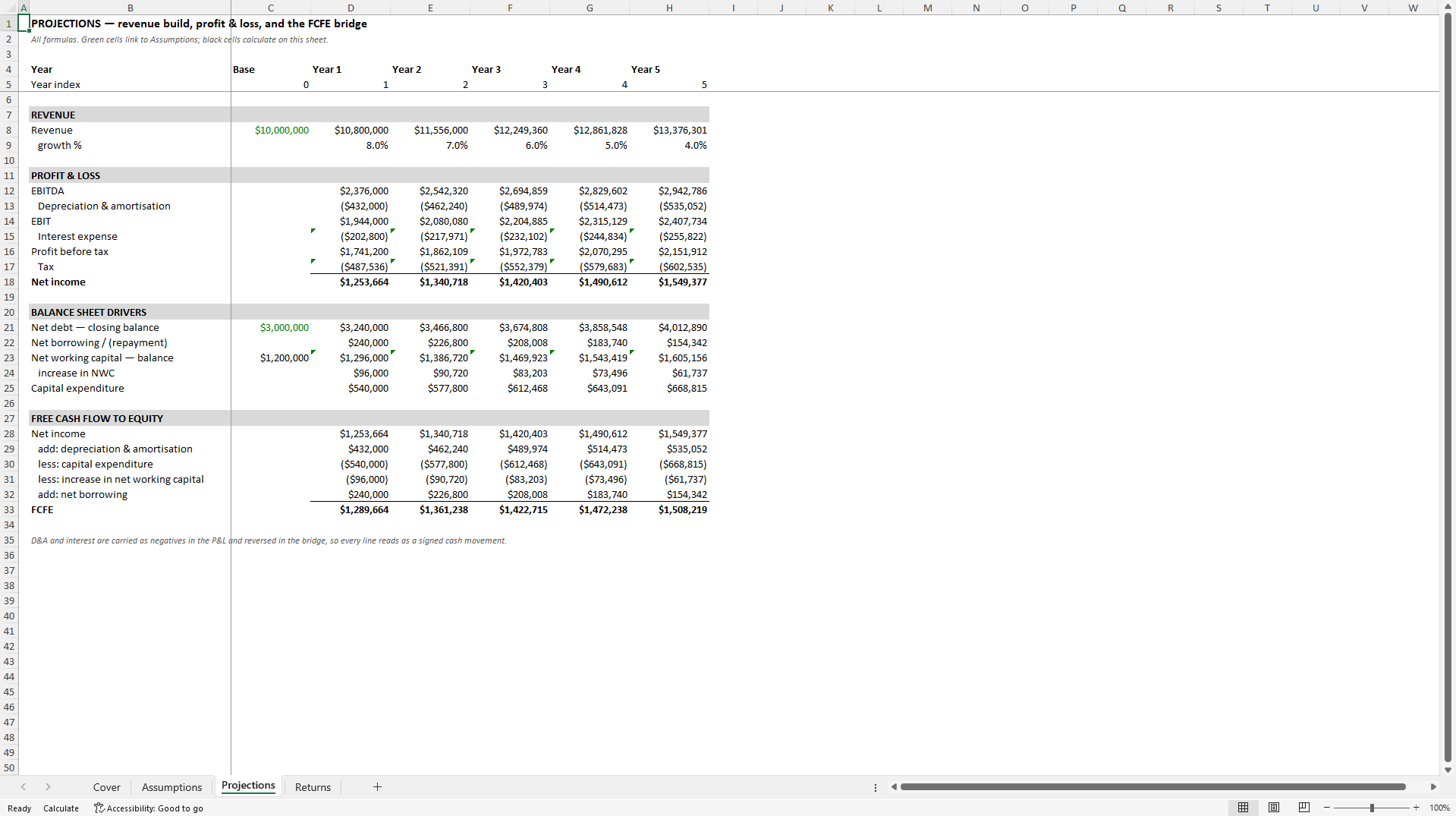
Task: Select Year 3 EBIT $2,204,885
Action: tap(510, 221)
